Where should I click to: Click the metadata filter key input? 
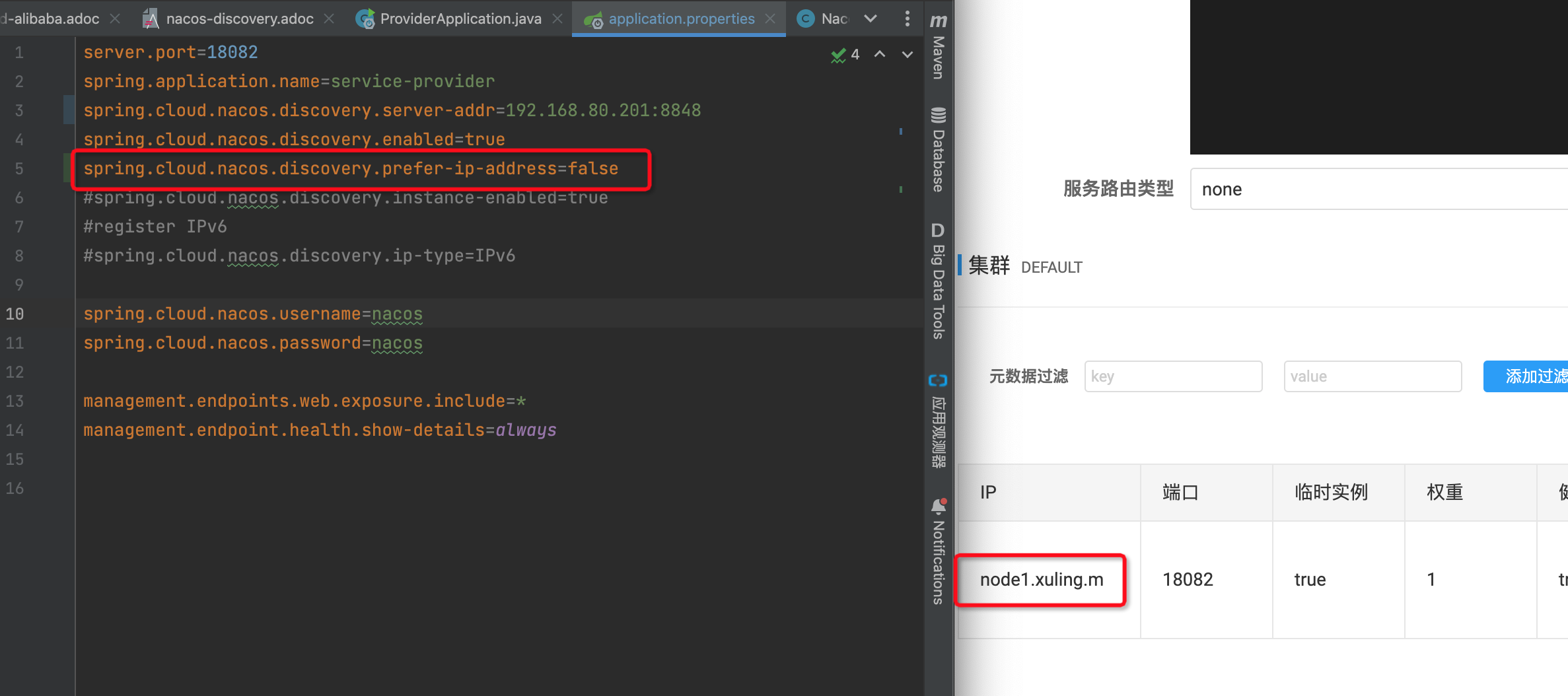coord(1173,376)
